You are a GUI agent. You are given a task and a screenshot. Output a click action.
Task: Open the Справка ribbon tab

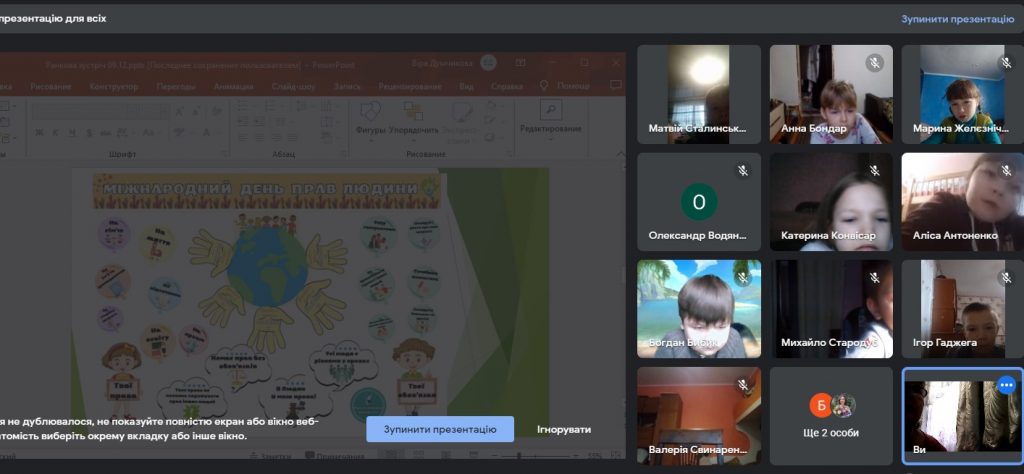pyautogui.click(x=507, y=86)
